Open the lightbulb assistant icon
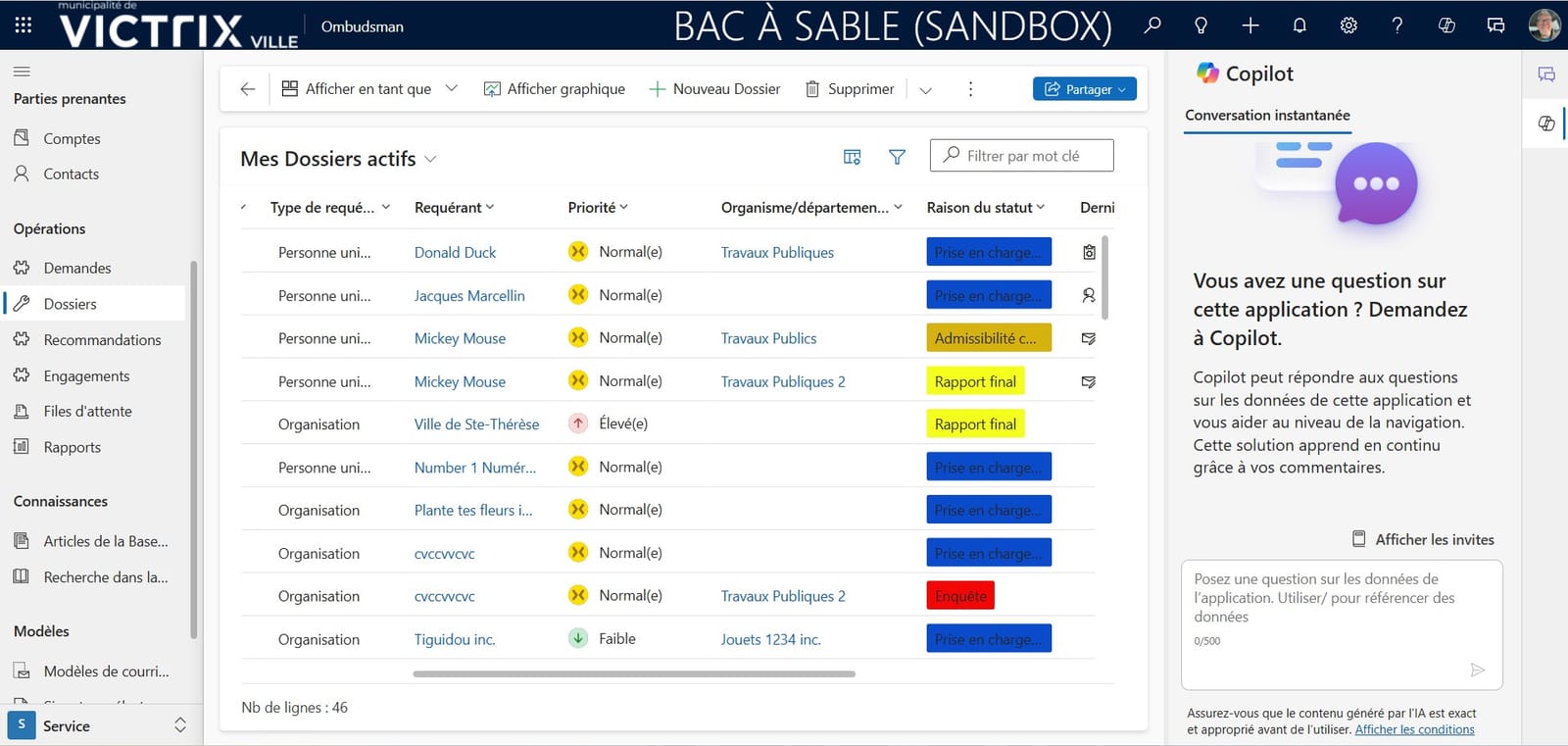The image size is (1568, 746). coord(1201,25)
